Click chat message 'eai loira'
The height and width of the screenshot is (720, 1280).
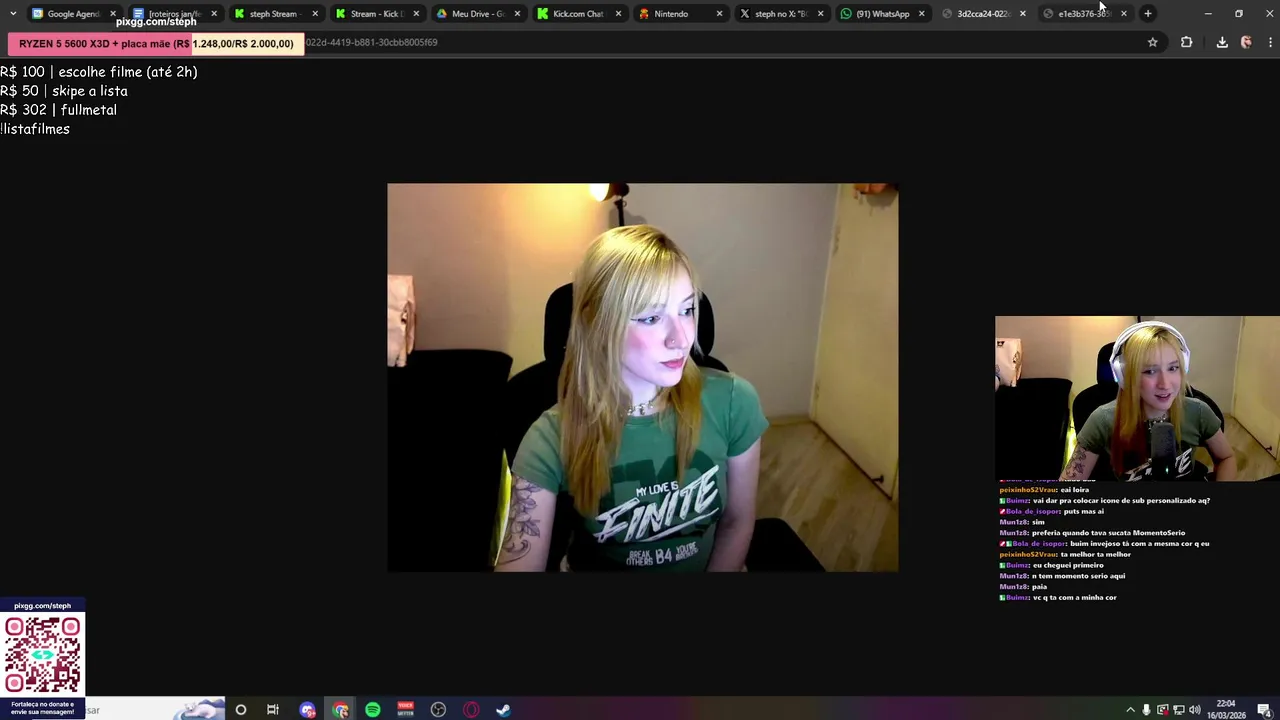click(1073, 490)
